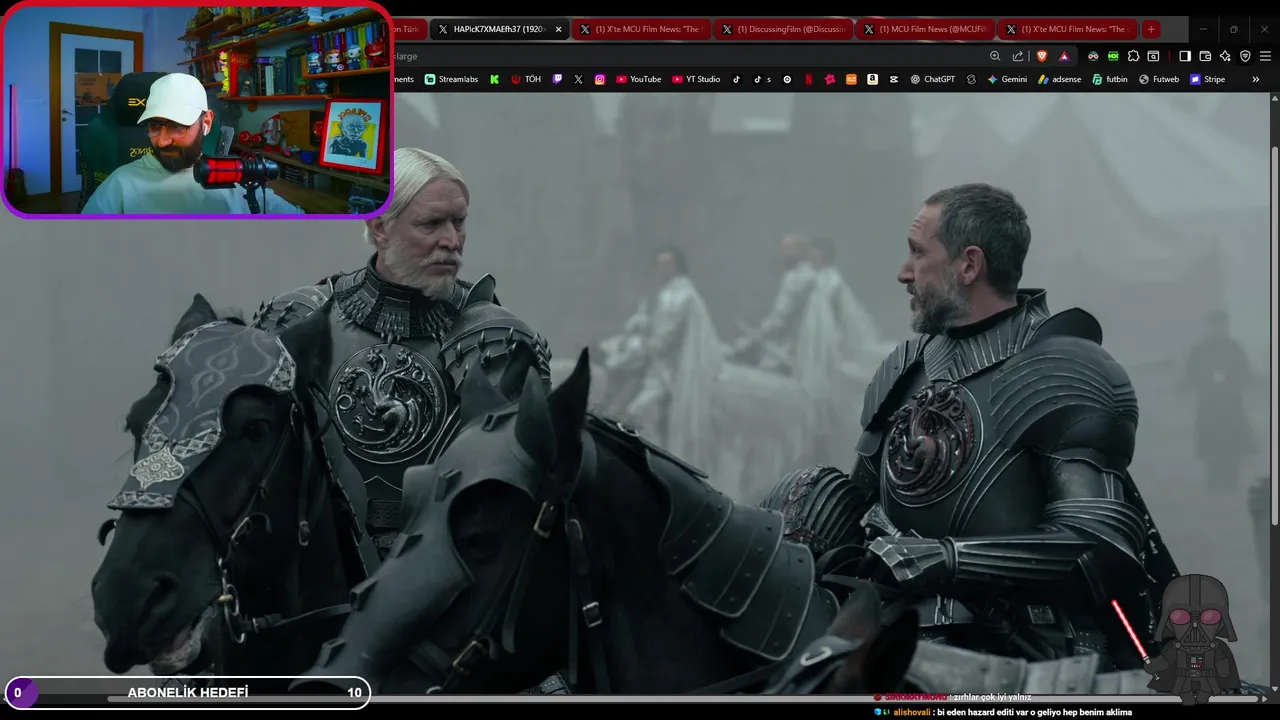The image size is (1280, 720).
Task: Click the Brave VPN shield icon
Action: pos(1245,56)
